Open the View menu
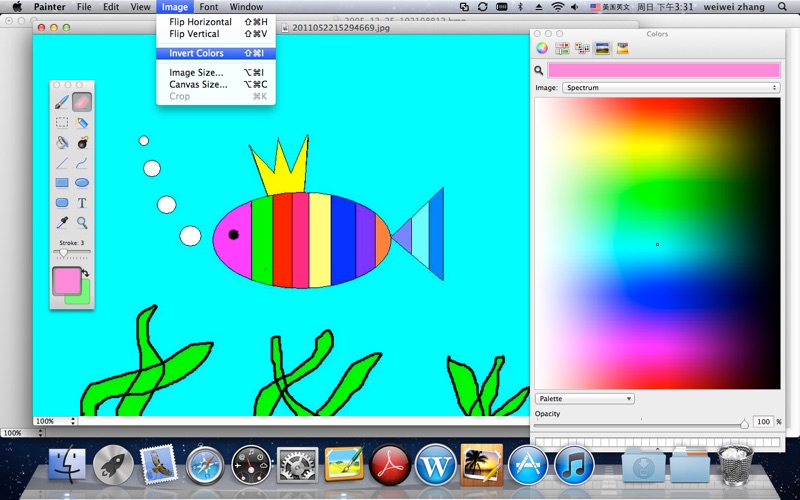The width and height of the screenshot is (800, 500). click(x=140, y=7)
